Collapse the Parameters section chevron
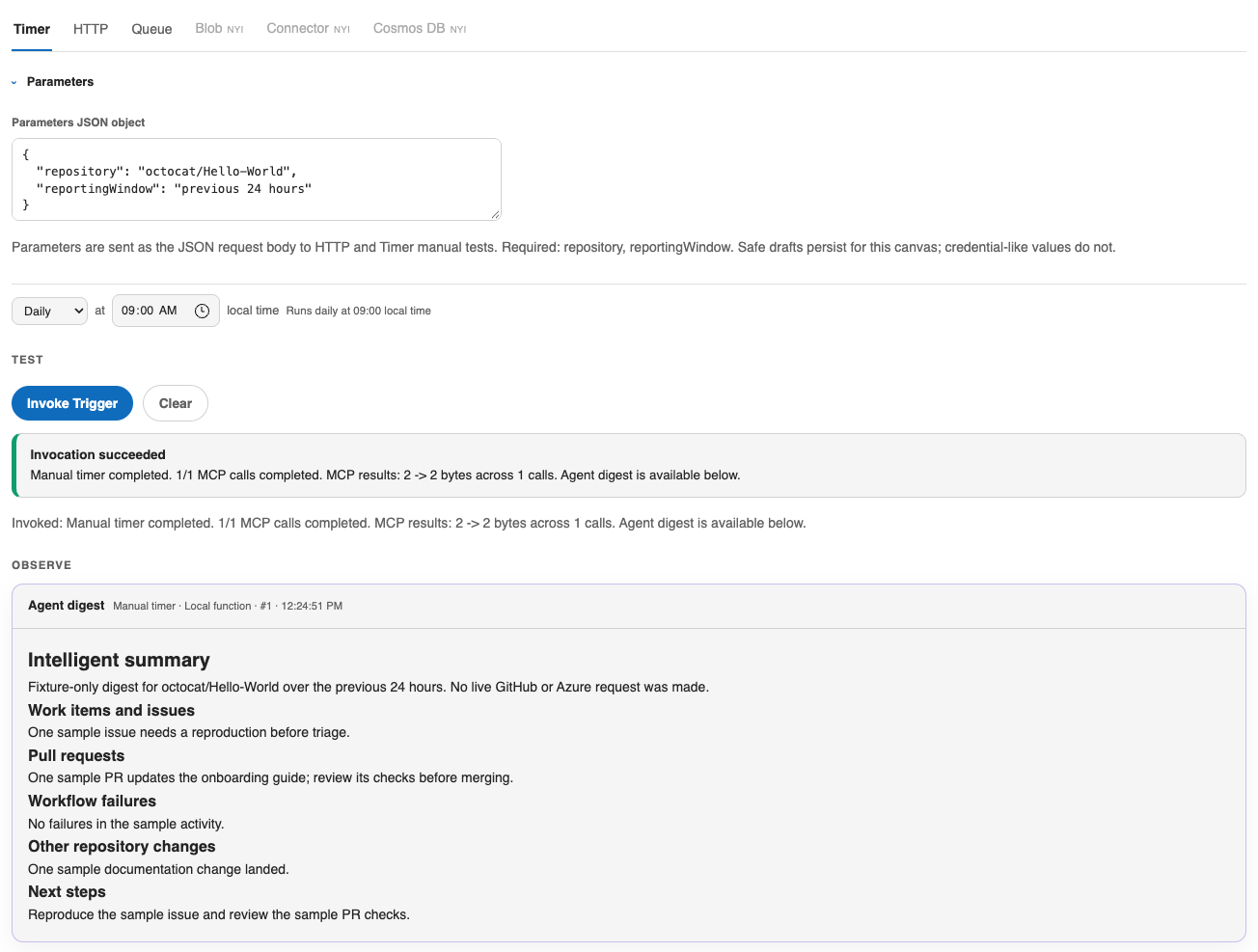The image size is (1258, 952). click(14, 82)
